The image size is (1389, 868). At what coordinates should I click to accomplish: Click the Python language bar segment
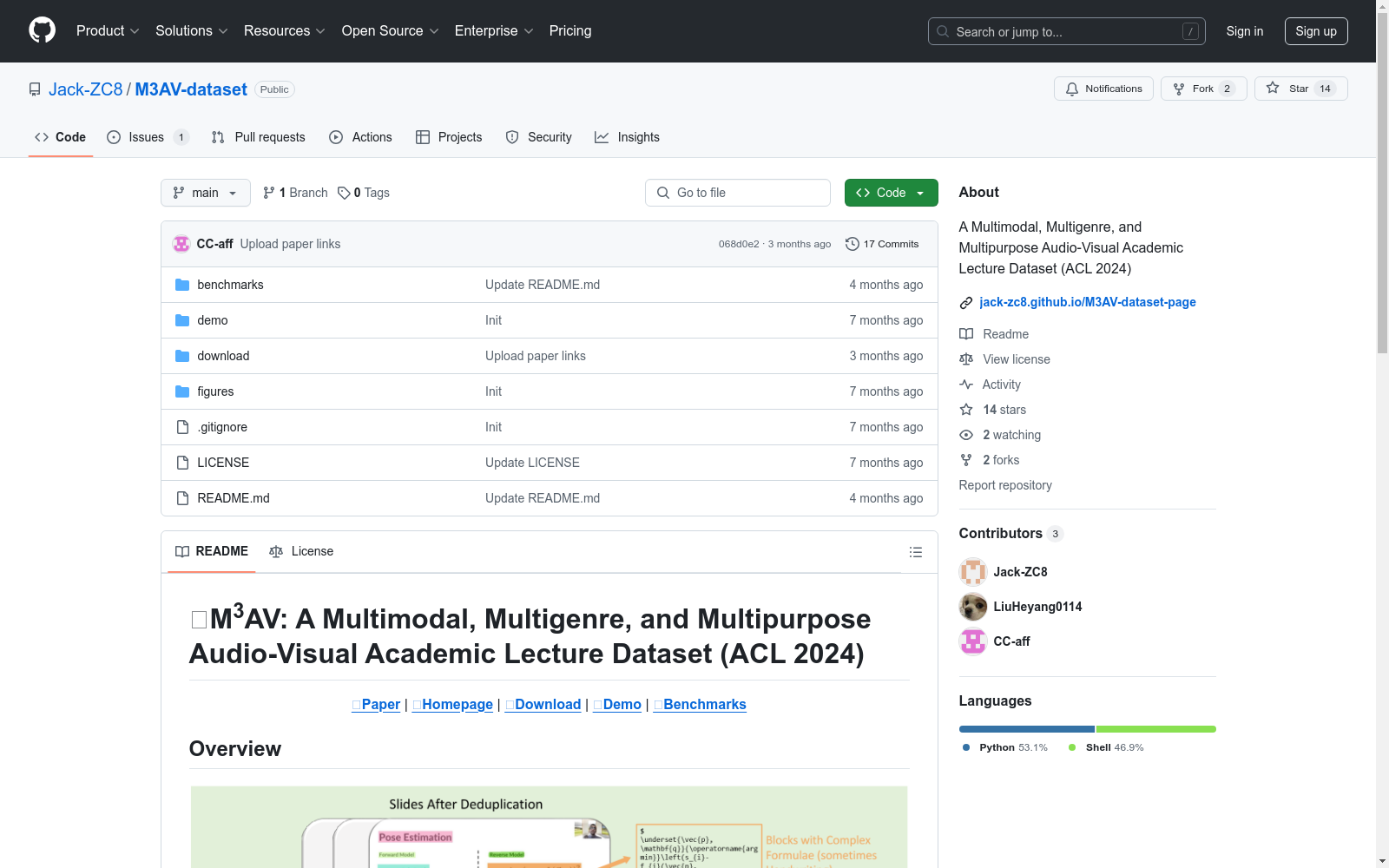(1027, 729)
